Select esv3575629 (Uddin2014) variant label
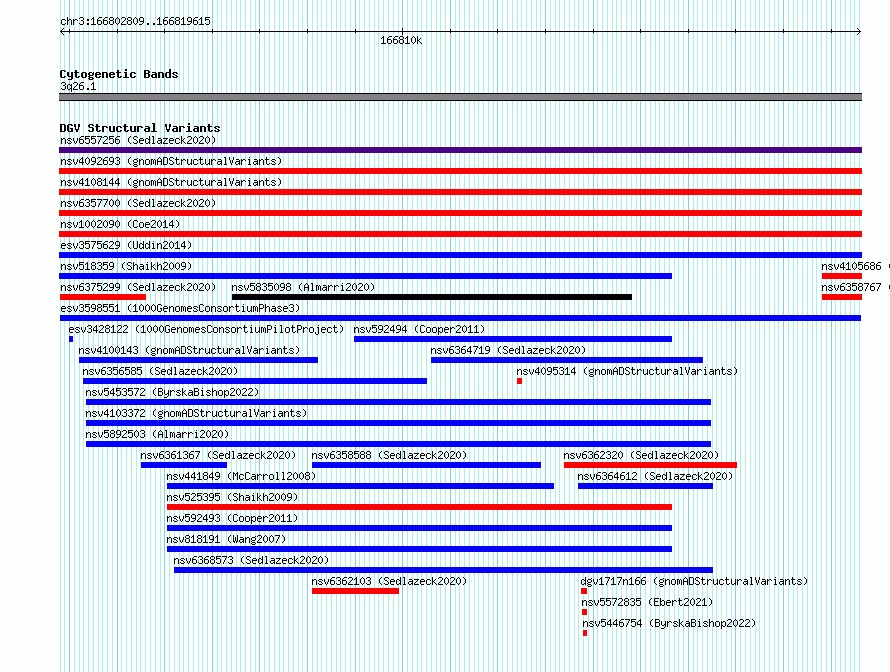Viewport: 890px width, 672px height. click(x=126, y=245)
